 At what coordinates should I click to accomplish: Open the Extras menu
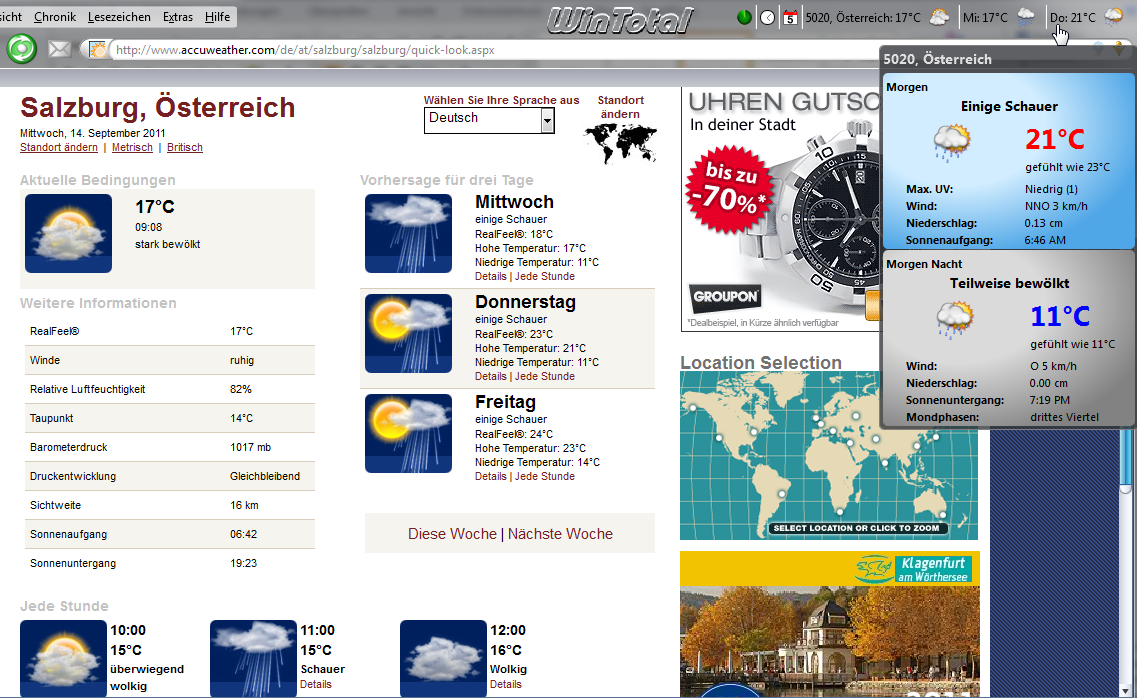pyautogui.click(x=178, y=17)
